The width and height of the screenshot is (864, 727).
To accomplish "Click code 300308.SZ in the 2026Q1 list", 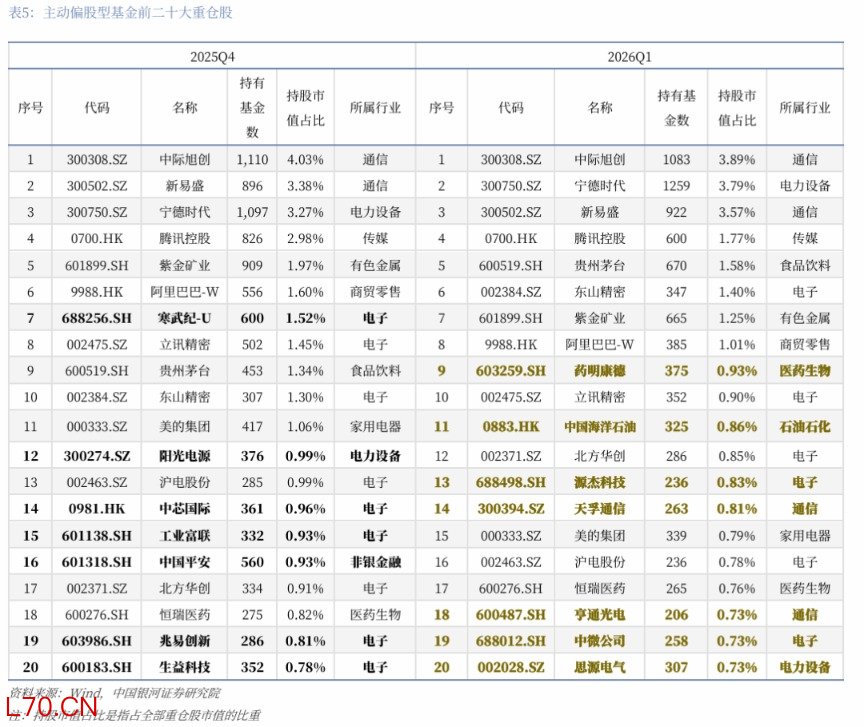I will 511,160.
